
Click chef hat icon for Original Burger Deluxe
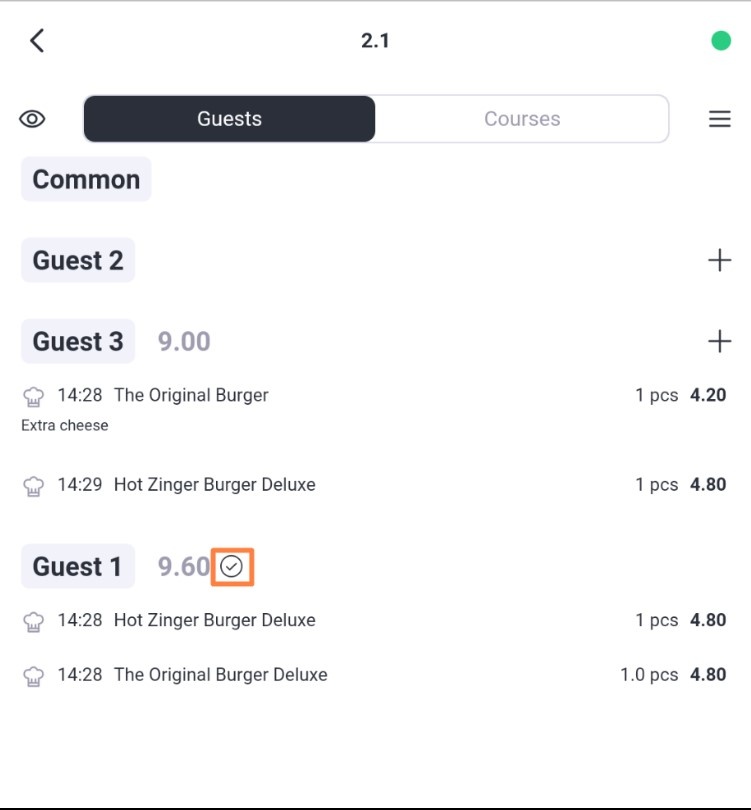point(34,676)
